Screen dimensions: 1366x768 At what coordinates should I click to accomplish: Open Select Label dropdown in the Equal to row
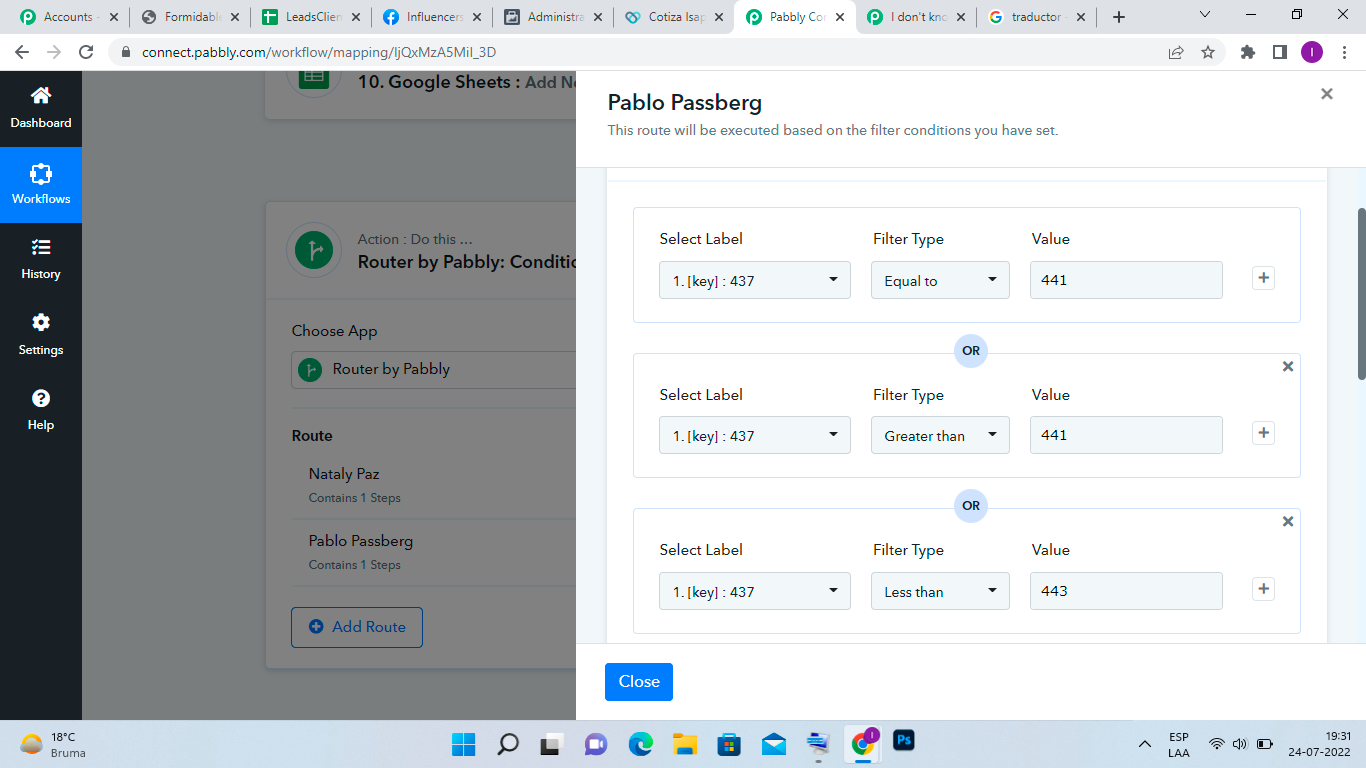click(755, 280)
